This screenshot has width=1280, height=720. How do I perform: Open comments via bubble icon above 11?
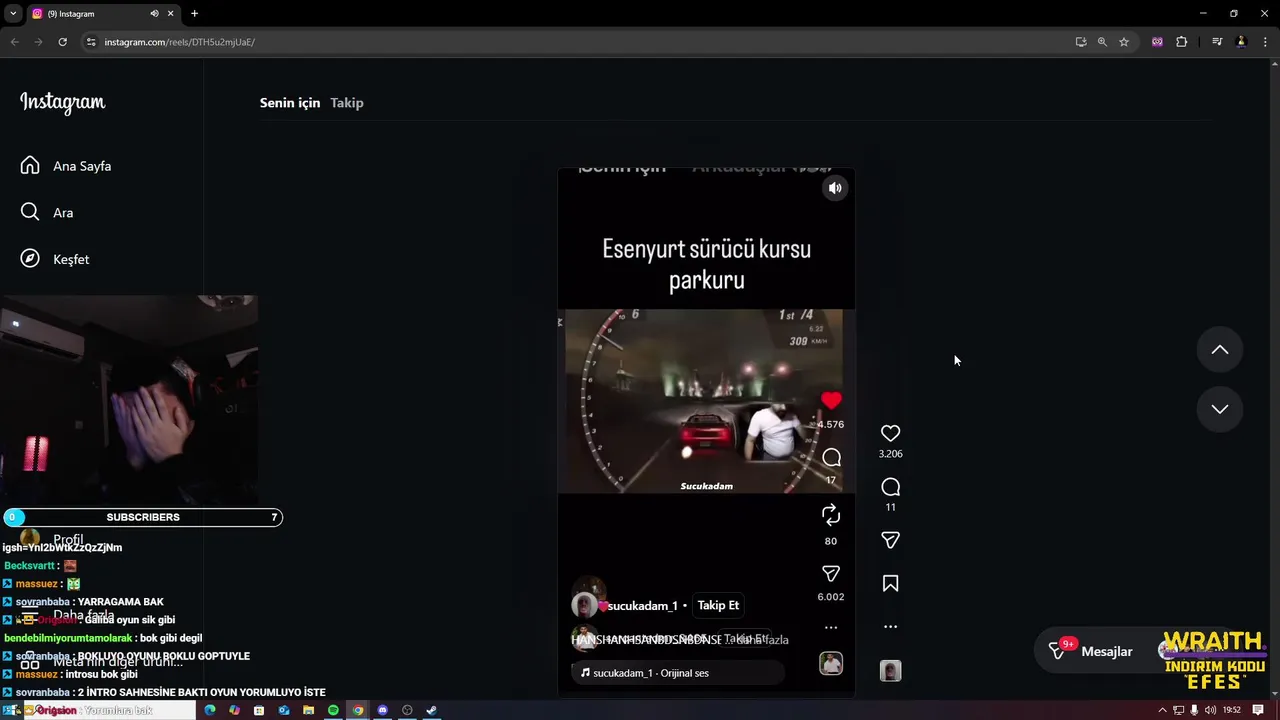890,487
